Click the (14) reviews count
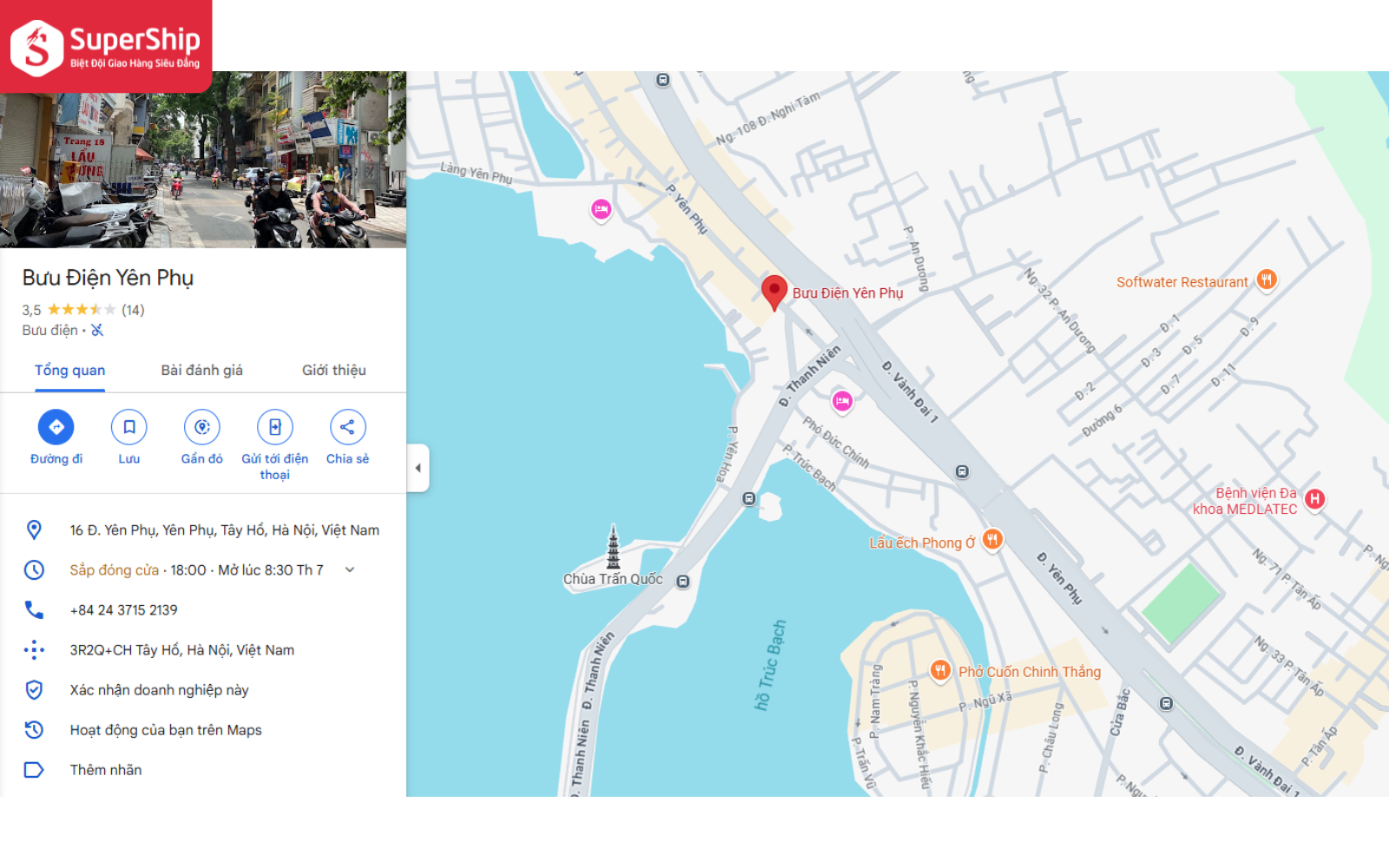 tap(133, 309)
